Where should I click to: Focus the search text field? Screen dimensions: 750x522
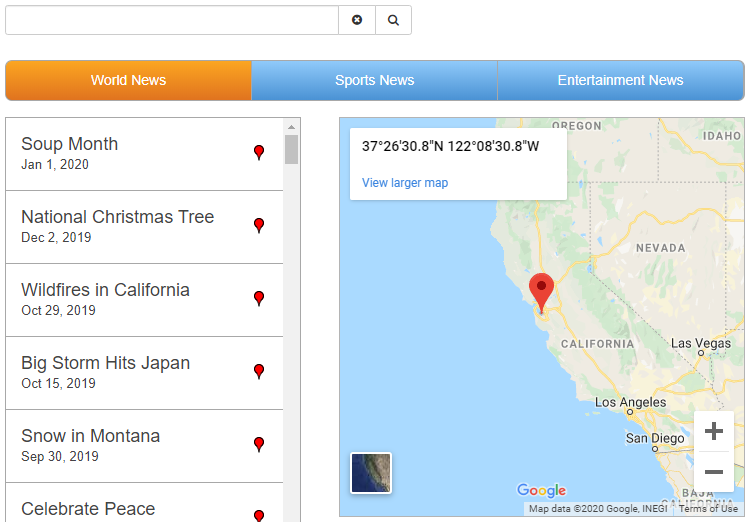tap(172, 20)
